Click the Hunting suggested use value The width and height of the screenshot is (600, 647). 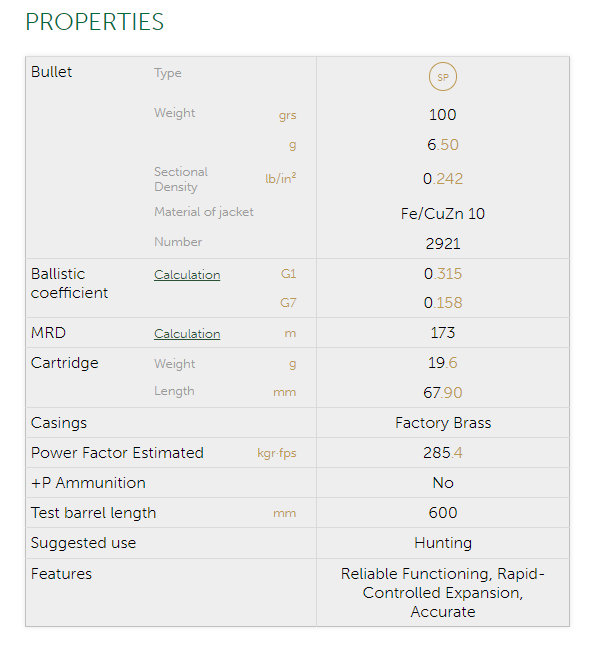pos(442,543)
